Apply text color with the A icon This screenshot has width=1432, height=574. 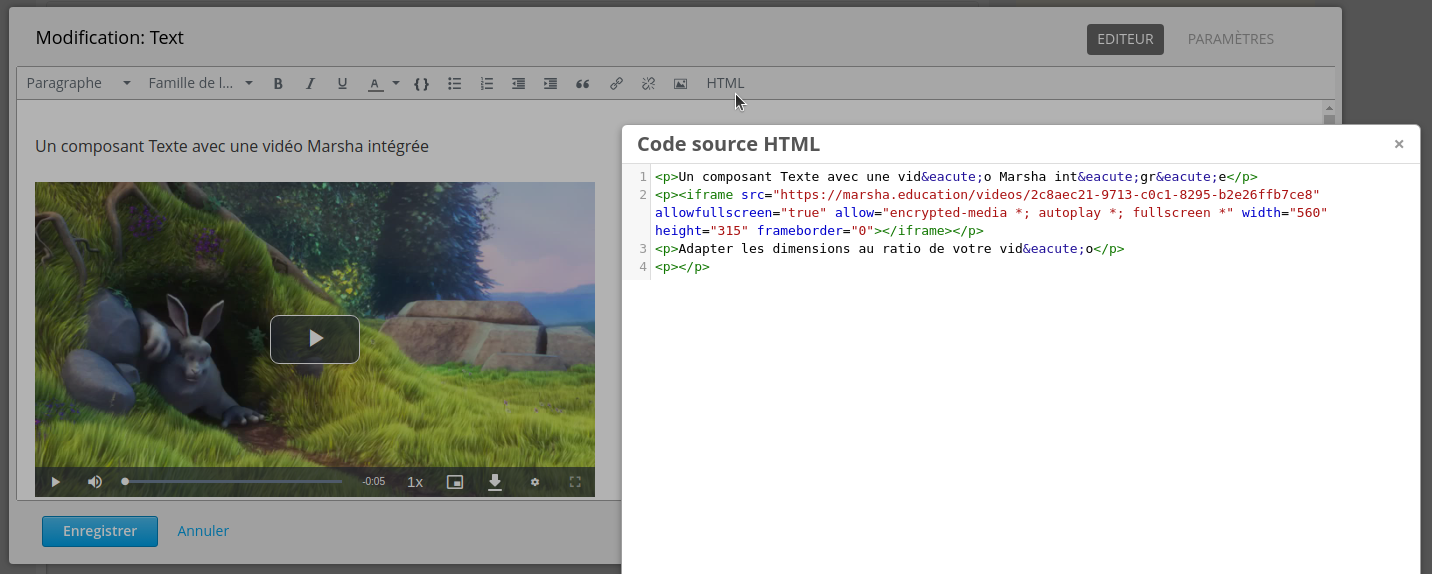click(375, 84)
